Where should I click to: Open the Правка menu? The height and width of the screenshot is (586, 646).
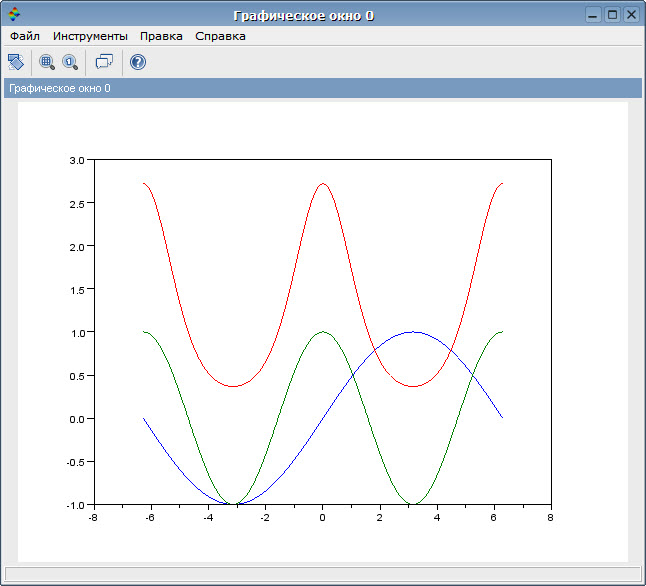(161, 36)
